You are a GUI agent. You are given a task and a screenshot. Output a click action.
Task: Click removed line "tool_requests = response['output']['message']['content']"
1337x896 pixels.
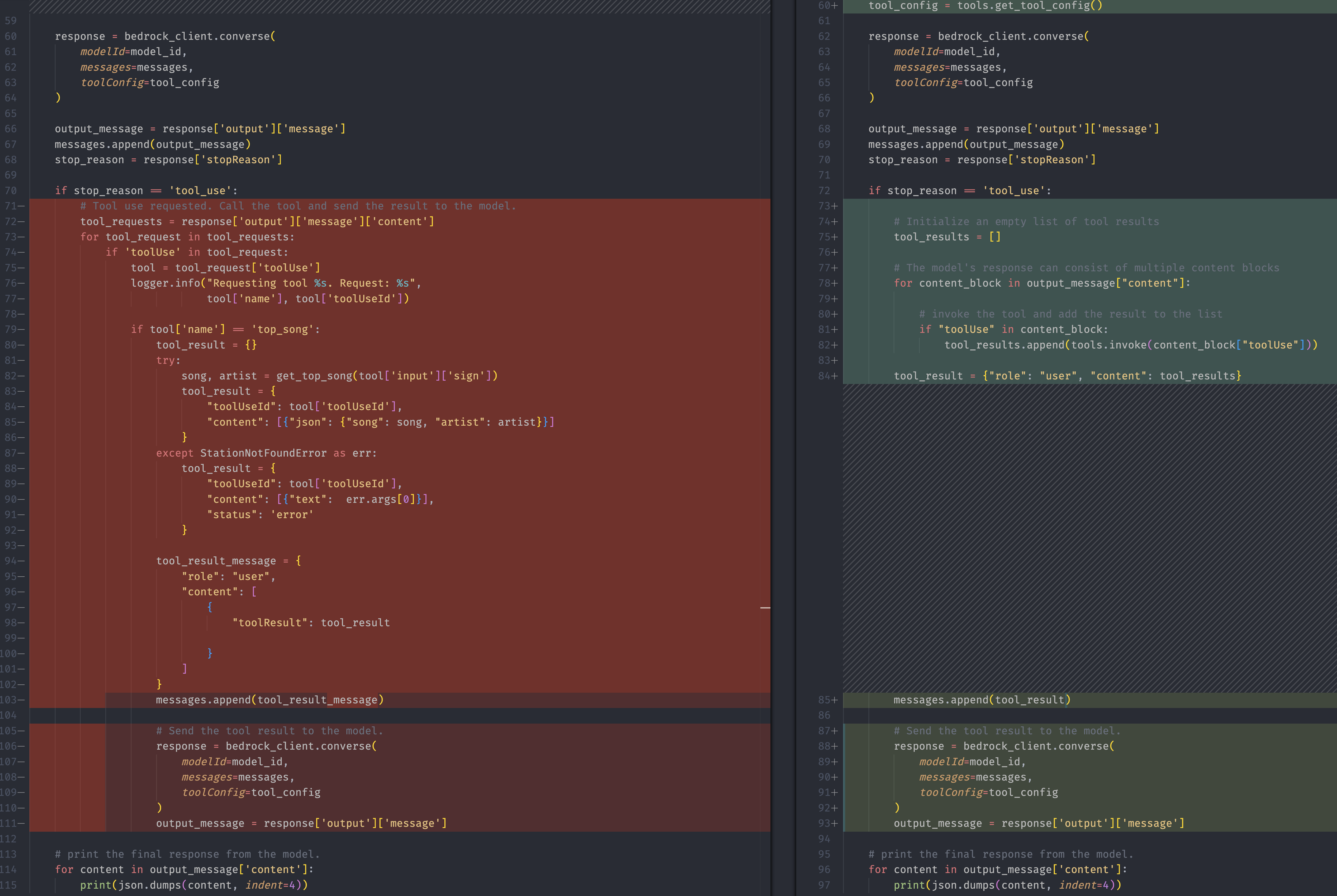point(257,222)
